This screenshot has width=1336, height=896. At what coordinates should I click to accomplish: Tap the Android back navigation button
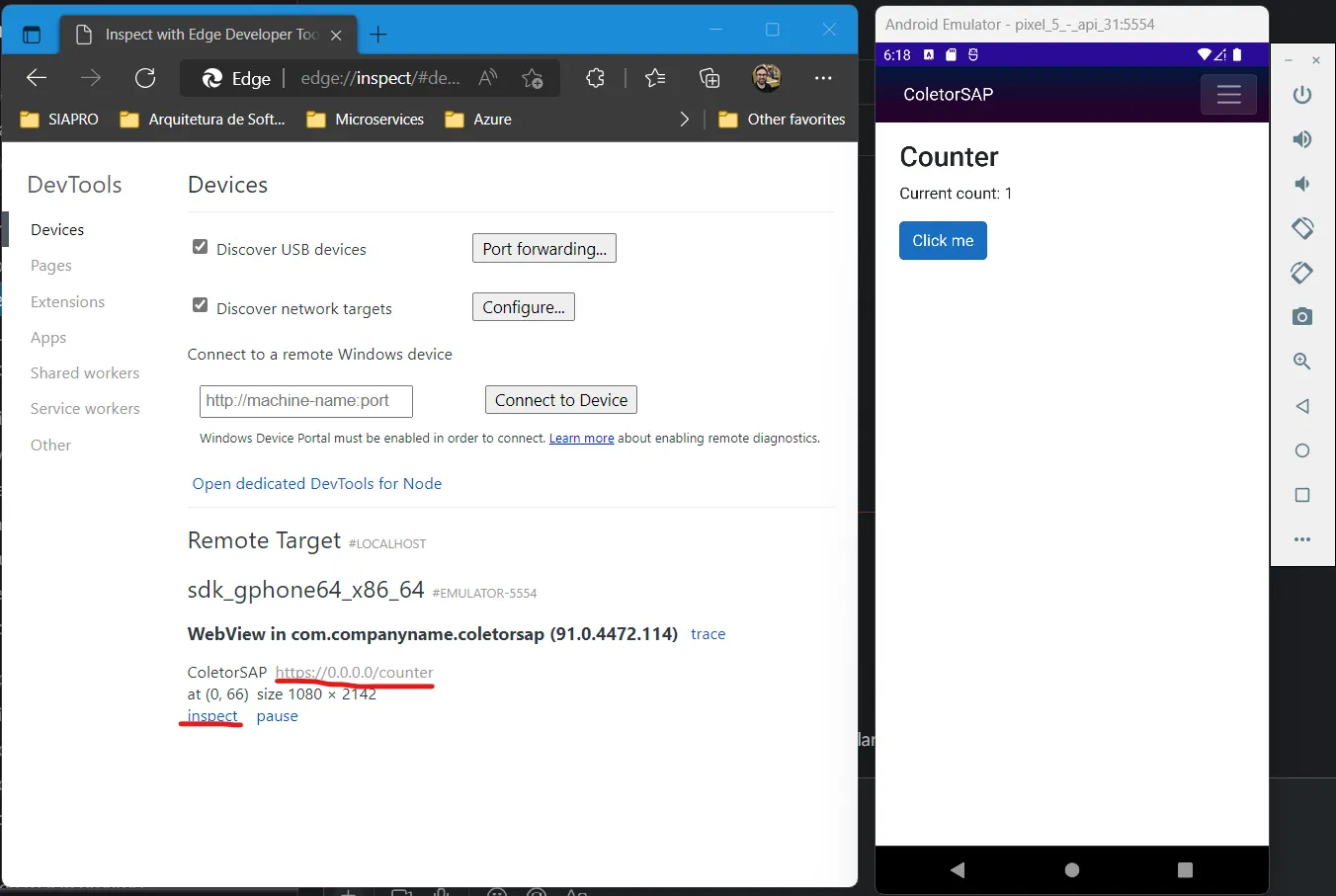tap(957, 870)
